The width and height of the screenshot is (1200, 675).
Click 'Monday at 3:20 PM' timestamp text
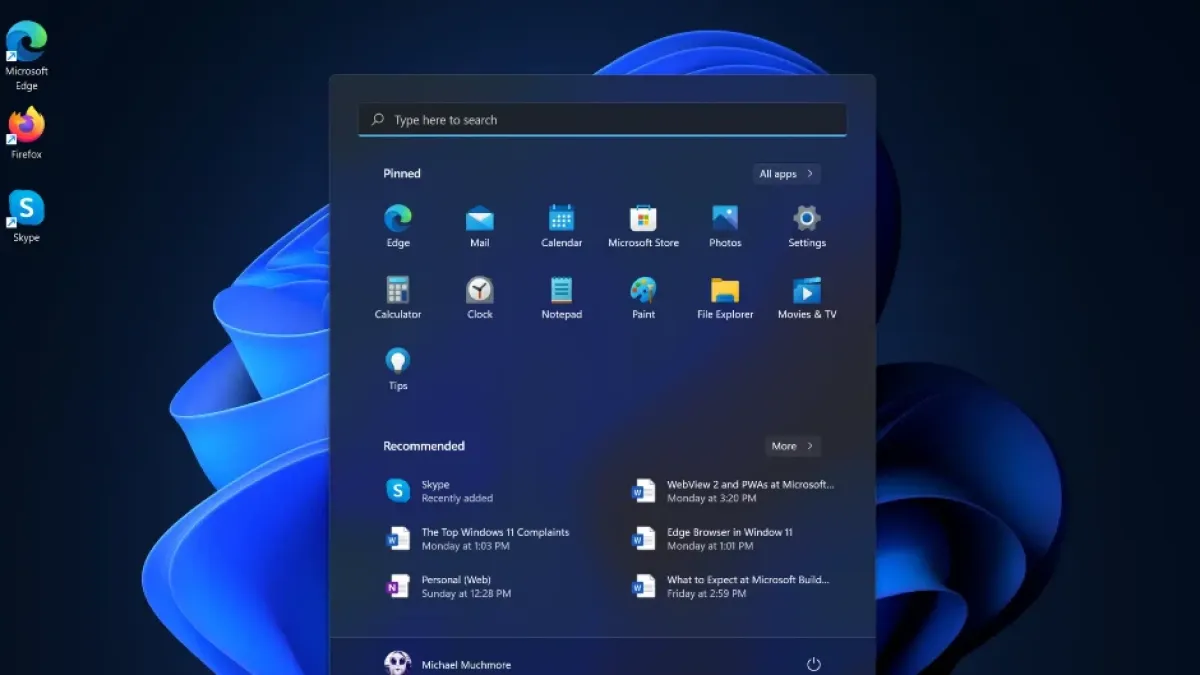click(712, 498)
